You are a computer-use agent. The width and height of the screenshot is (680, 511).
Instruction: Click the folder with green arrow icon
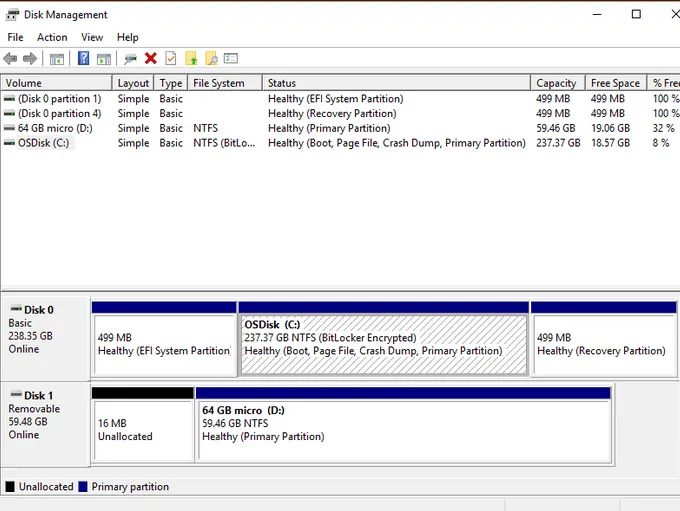(x=192, y=59)
